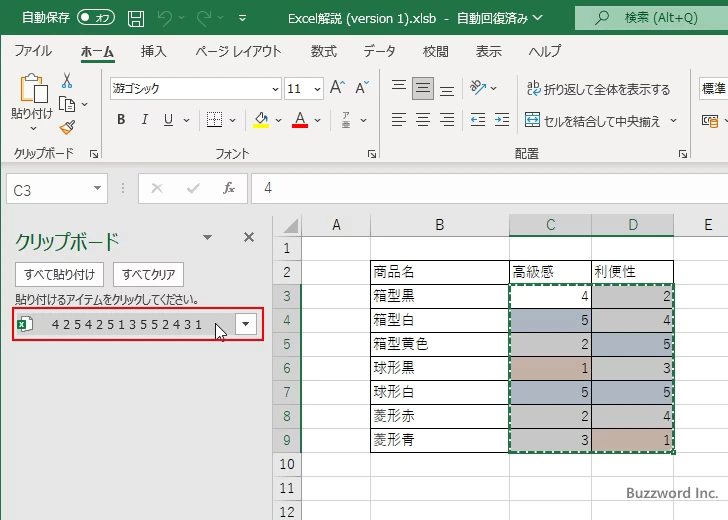Open the 游ゴシック font name dropdown
The image size is (728, 520).
pos(275,89)
